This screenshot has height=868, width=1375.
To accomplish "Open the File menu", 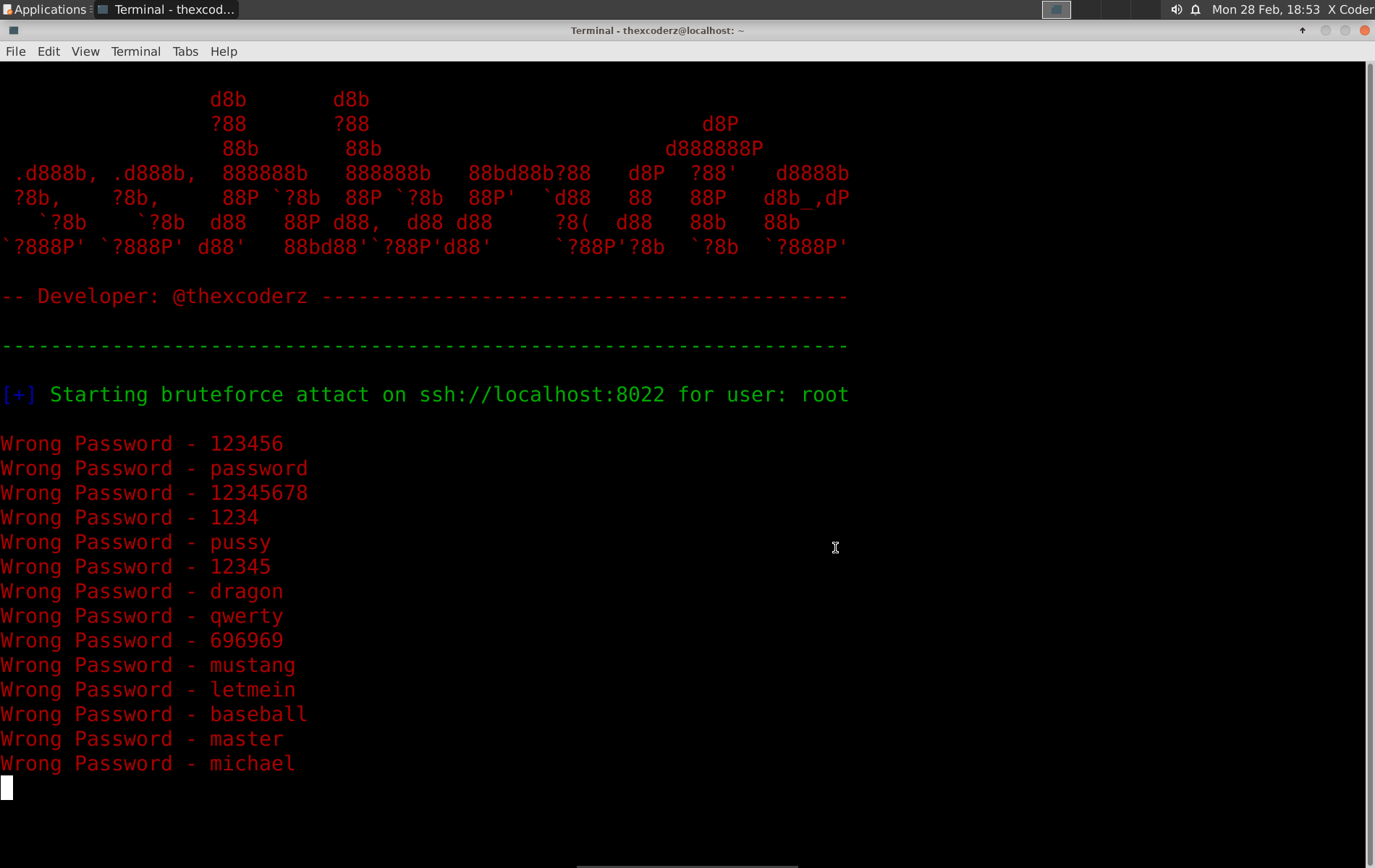I will (16, 51).
